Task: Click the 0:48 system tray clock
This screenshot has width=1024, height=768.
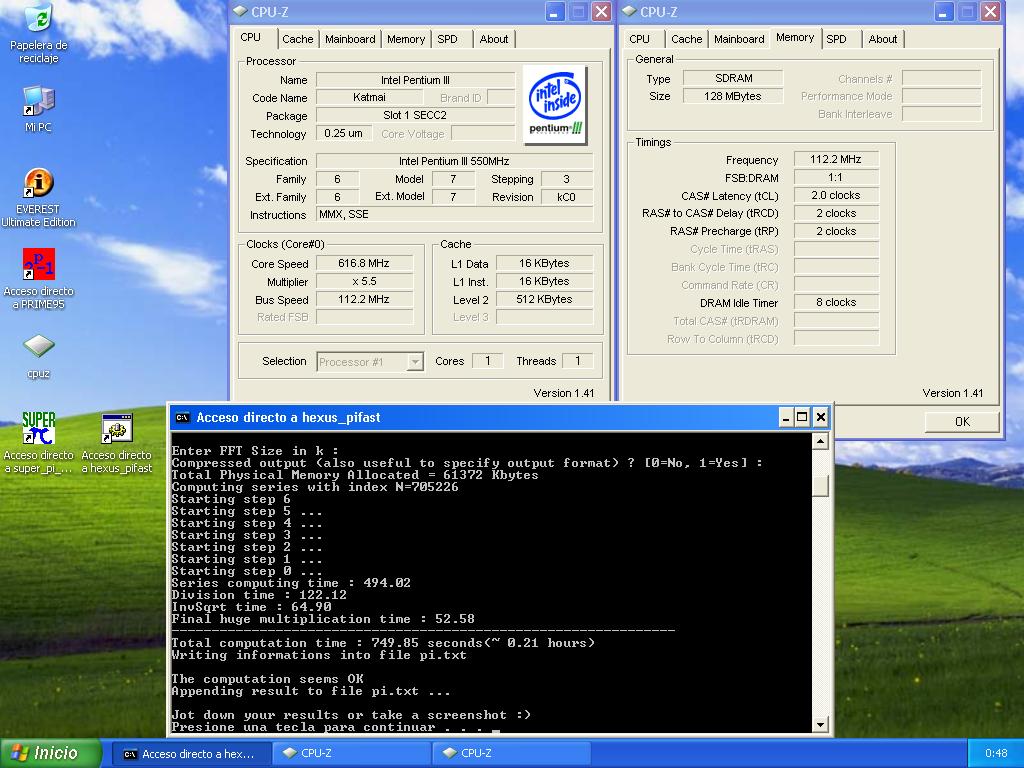Action: [x=996, y=754]
